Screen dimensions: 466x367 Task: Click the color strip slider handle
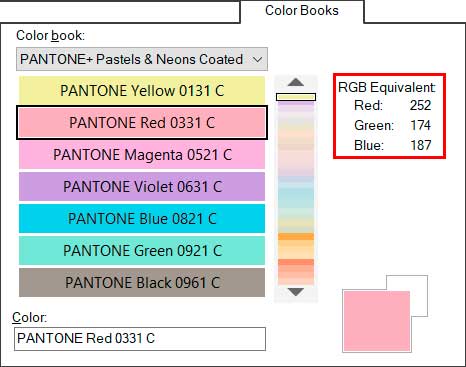coord(296,97)
